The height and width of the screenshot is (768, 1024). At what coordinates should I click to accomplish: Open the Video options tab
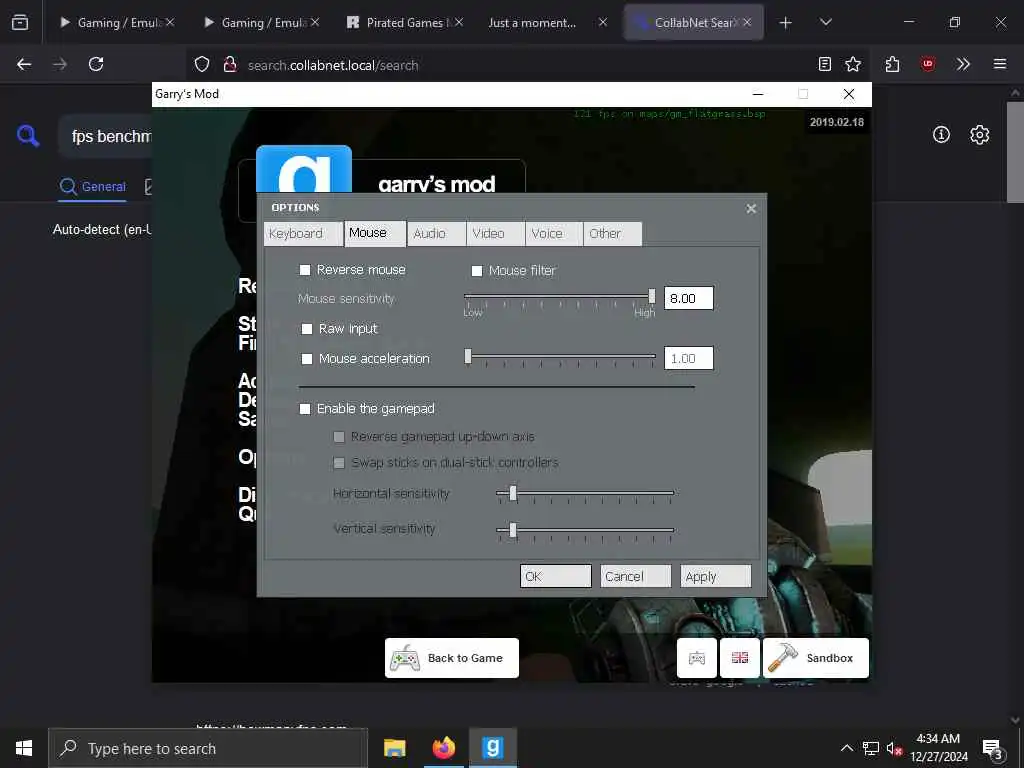(495, 234)
